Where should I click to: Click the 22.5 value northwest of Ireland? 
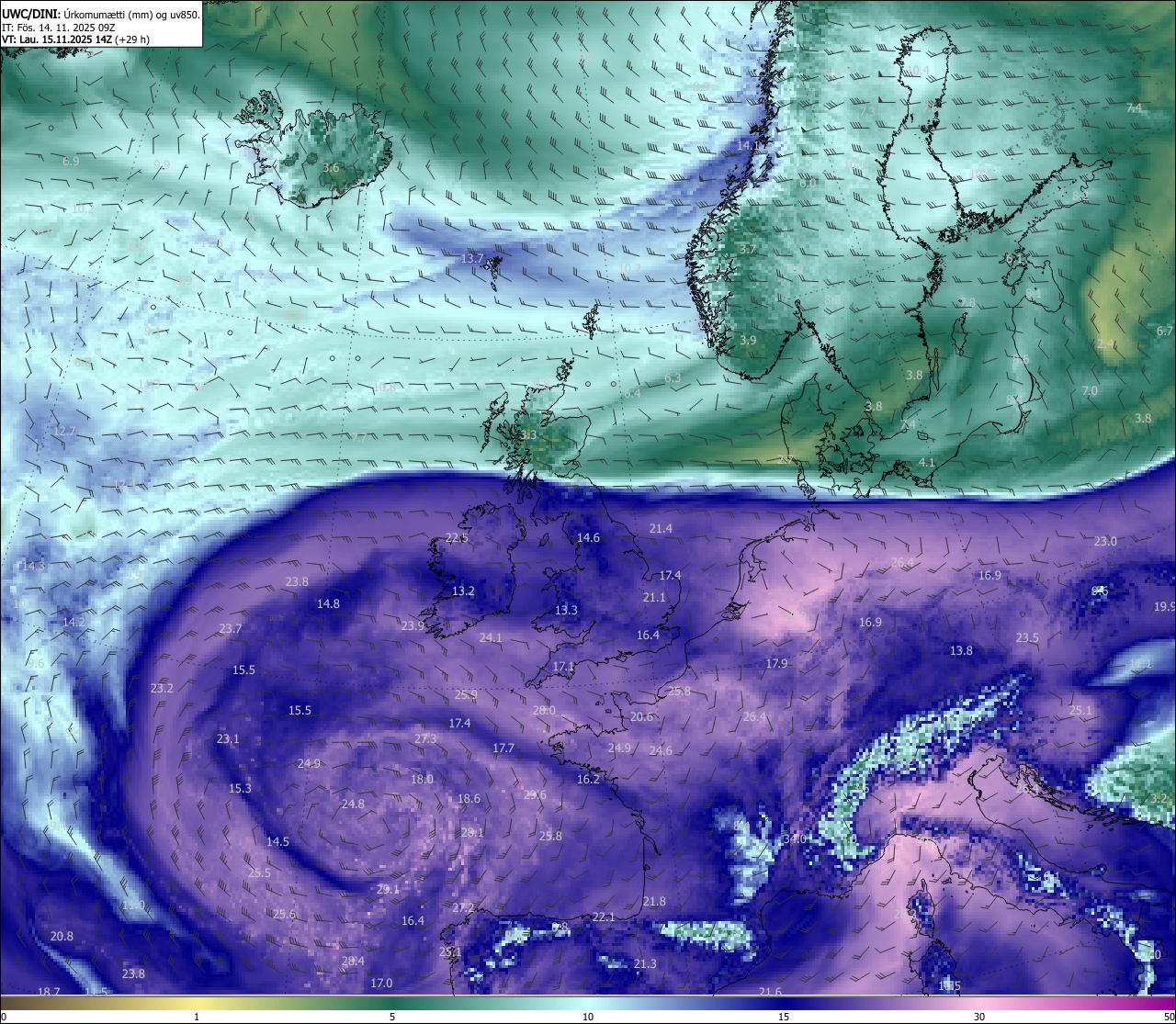457,538
